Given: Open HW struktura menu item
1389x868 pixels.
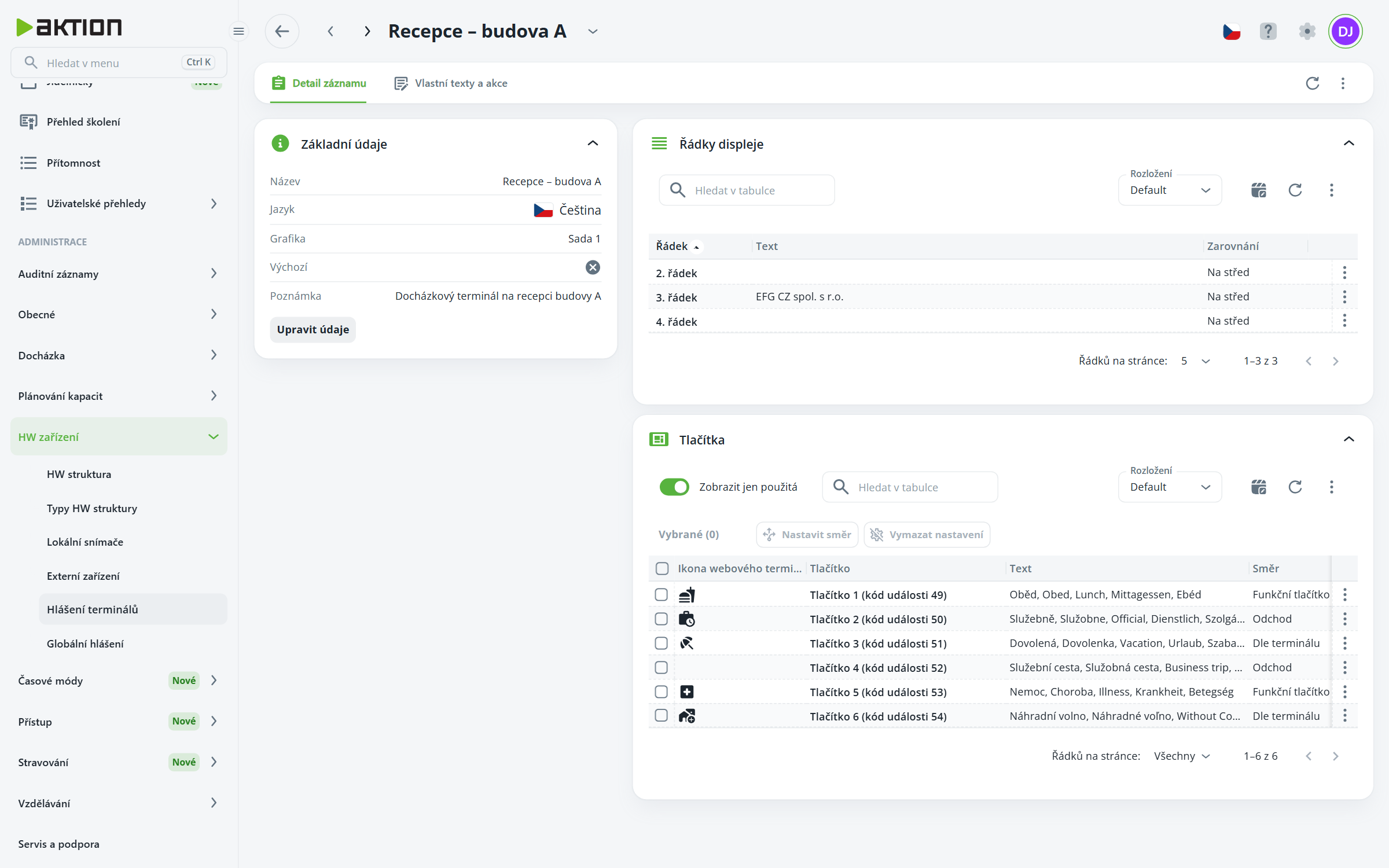Looking at the screenshot, I should click(79, 474).
